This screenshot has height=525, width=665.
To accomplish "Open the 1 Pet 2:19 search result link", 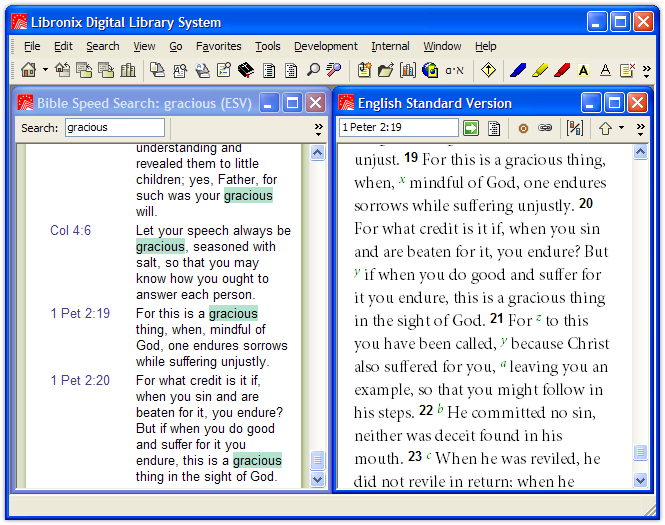I will 80,313.
